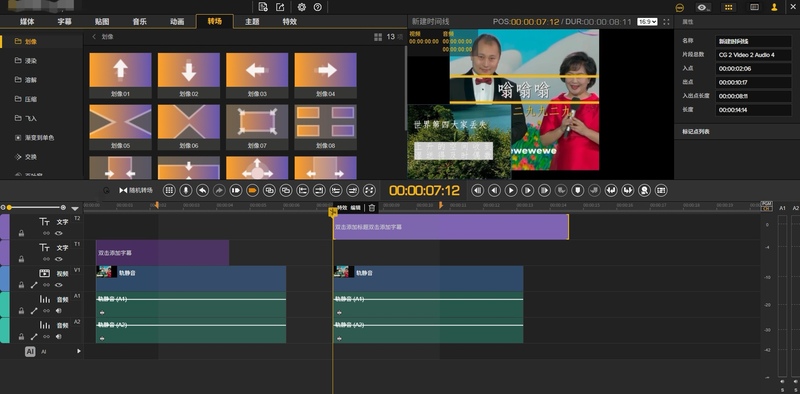Screen dimensions: 800x394
Task: Click the keyframe line icon on track A1
Action: pyautogui.click(x=34, y=311)
